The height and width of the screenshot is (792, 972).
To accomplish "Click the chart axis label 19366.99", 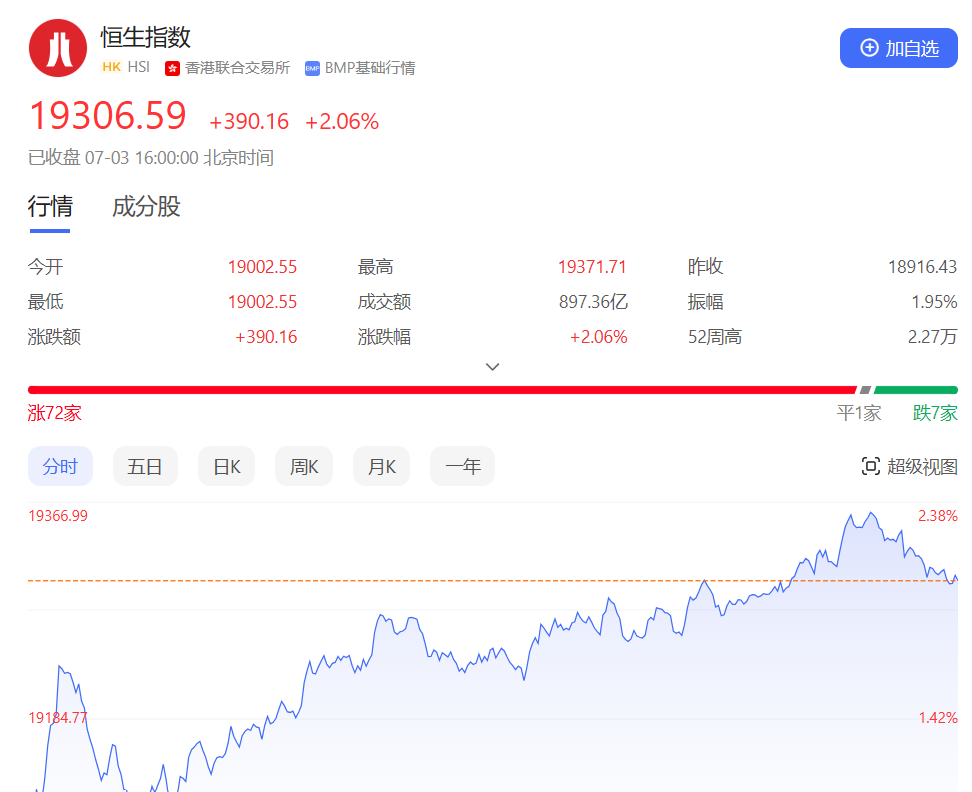I will [x=58, y=516].
